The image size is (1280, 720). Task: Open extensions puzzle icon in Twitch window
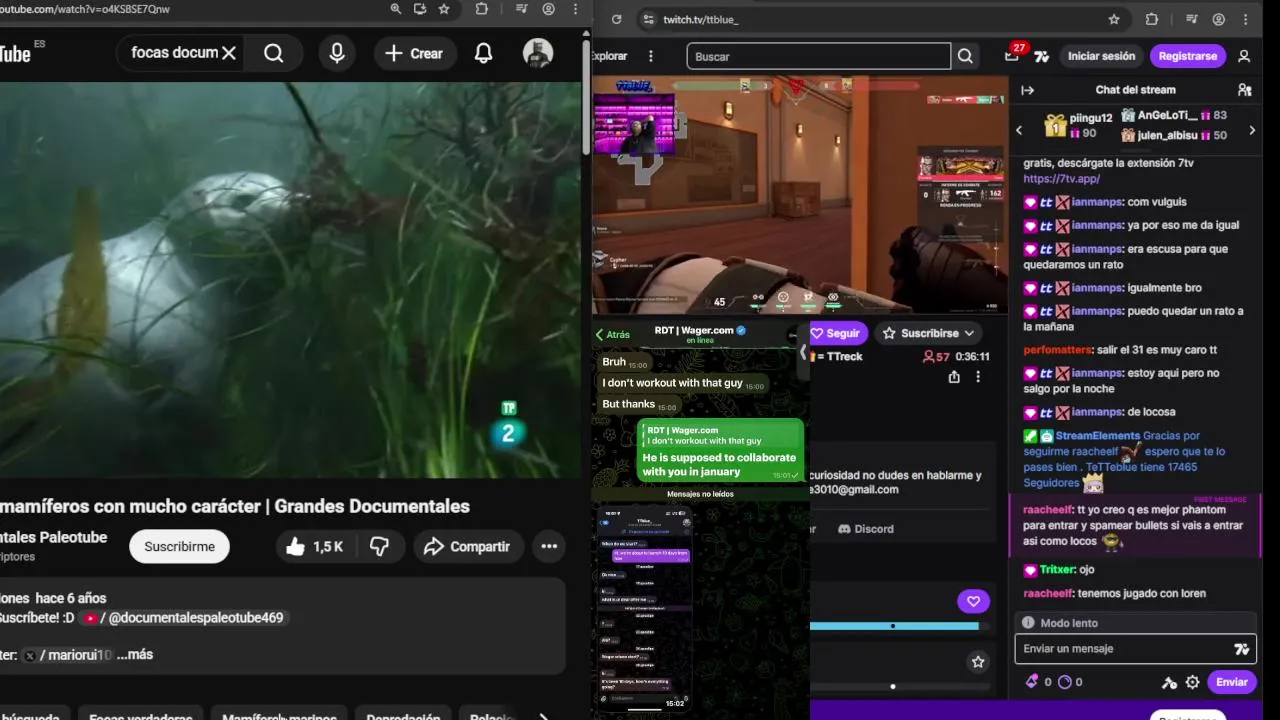click(x=1152, y=19)
